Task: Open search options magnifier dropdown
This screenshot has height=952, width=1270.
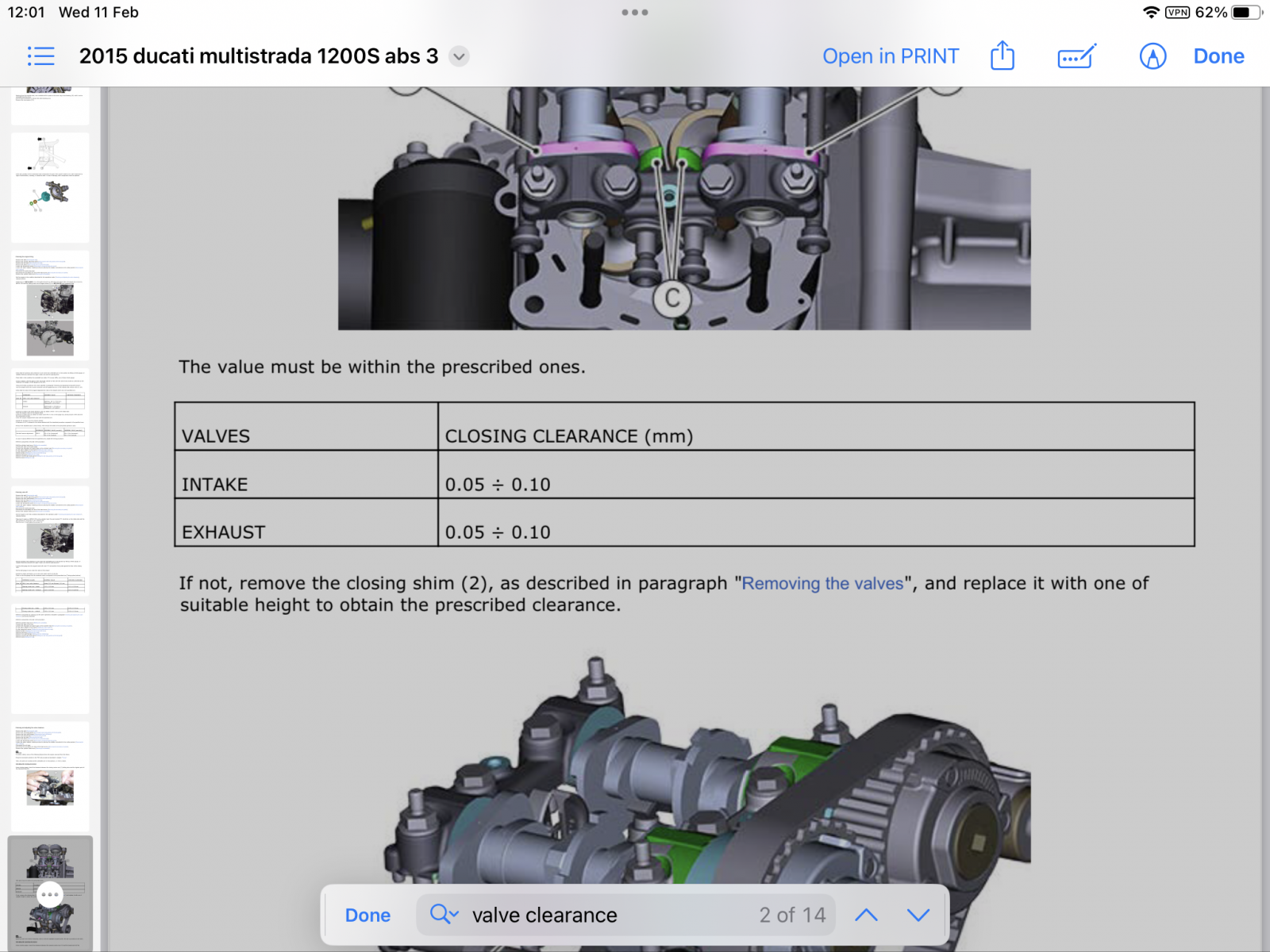Action: tap(444, 915)
